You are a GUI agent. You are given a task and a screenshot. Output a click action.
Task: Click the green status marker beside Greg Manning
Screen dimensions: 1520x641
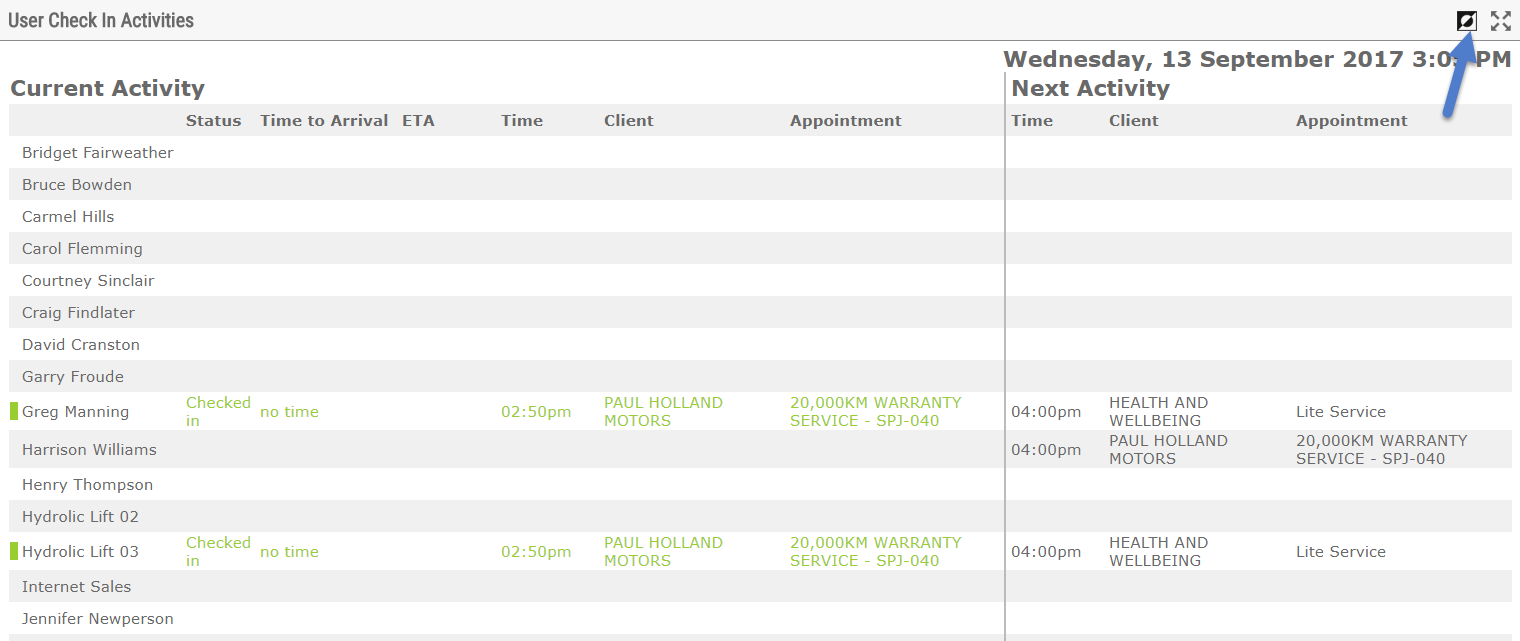pos(14,411)
